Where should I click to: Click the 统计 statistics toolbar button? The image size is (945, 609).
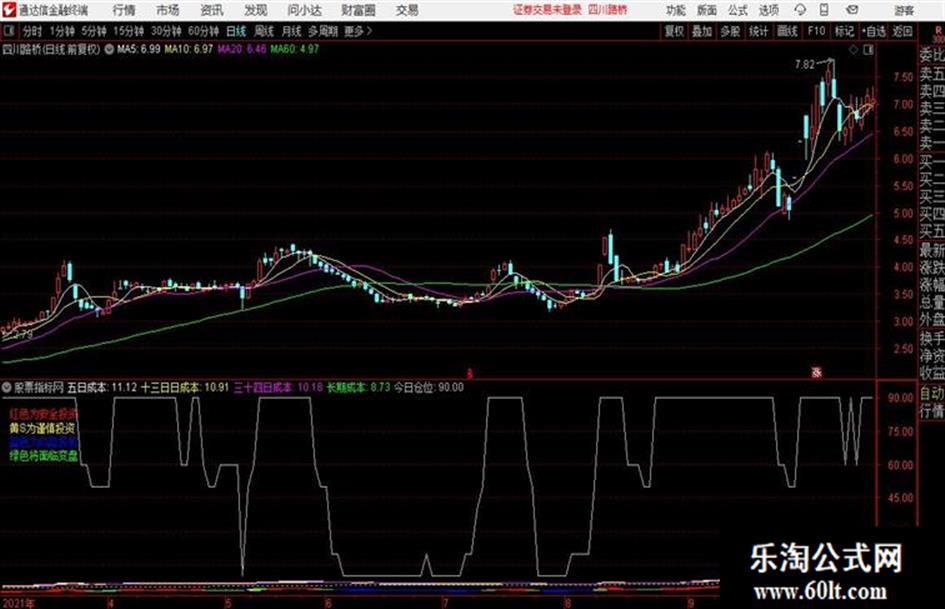[x=758, y=31]
